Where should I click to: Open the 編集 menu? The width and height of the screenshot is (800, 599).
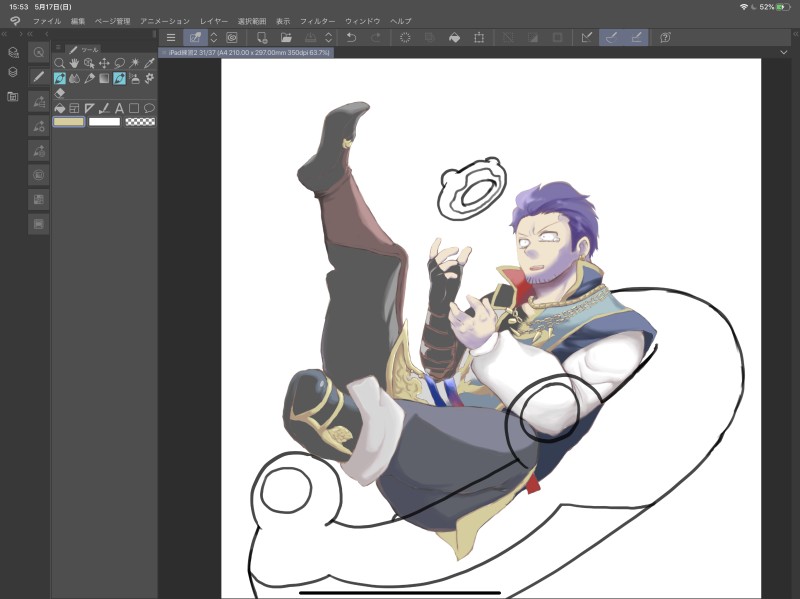(78, 21)
